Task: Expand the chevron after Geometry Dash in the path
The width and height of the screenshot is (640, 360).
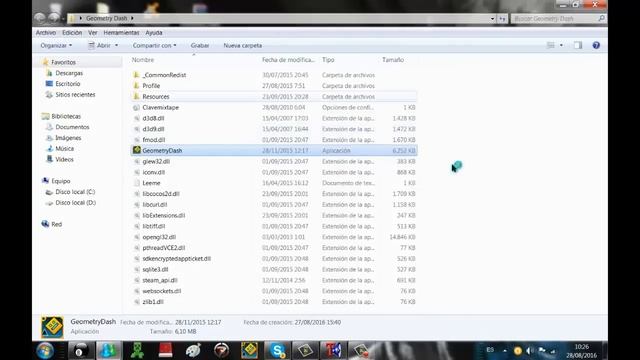Action: point(132,18)
